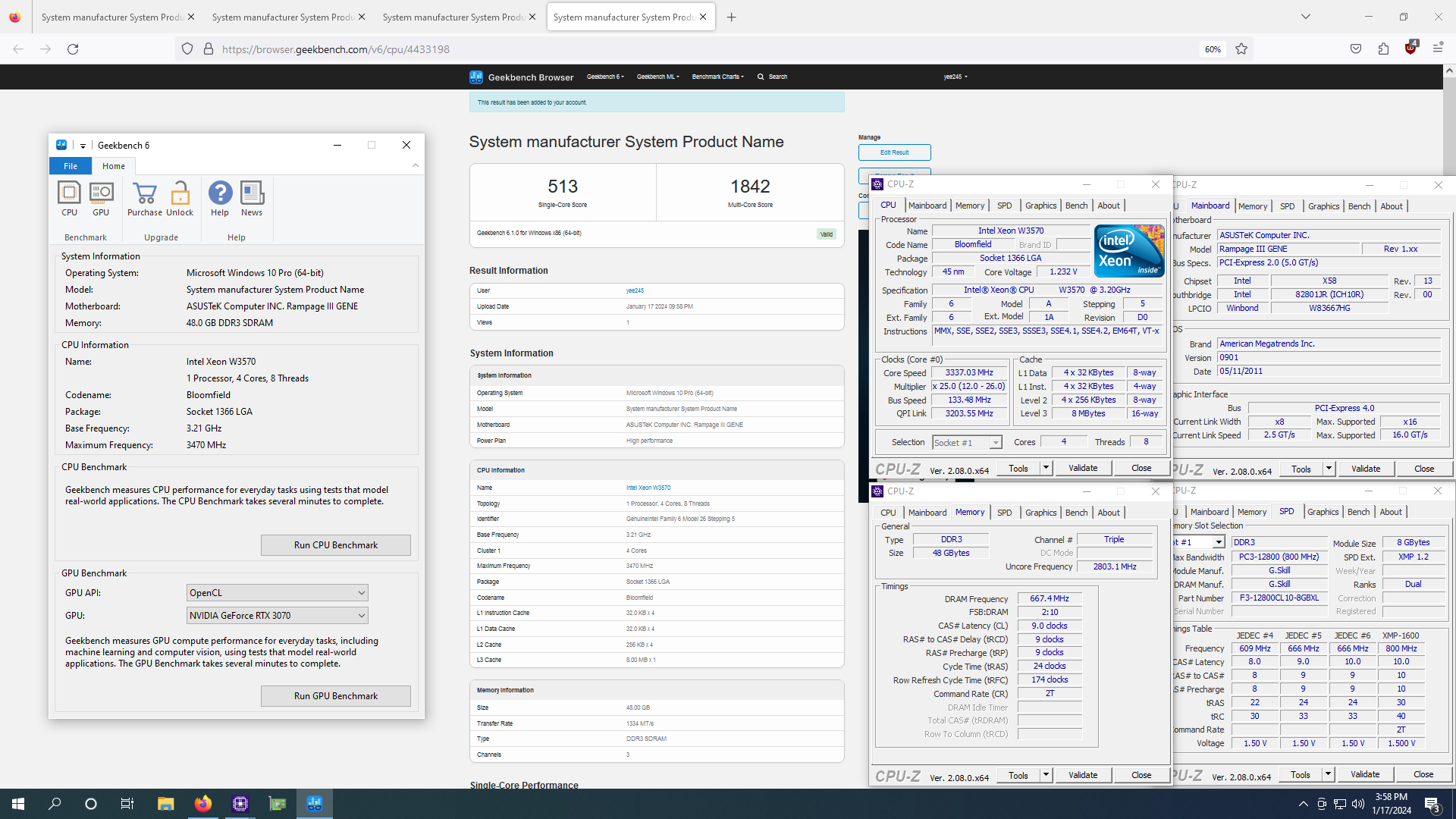Open the News icon in Geekbench
Viewport: 1456px width, 819px height.
click(x=252, y=199)
